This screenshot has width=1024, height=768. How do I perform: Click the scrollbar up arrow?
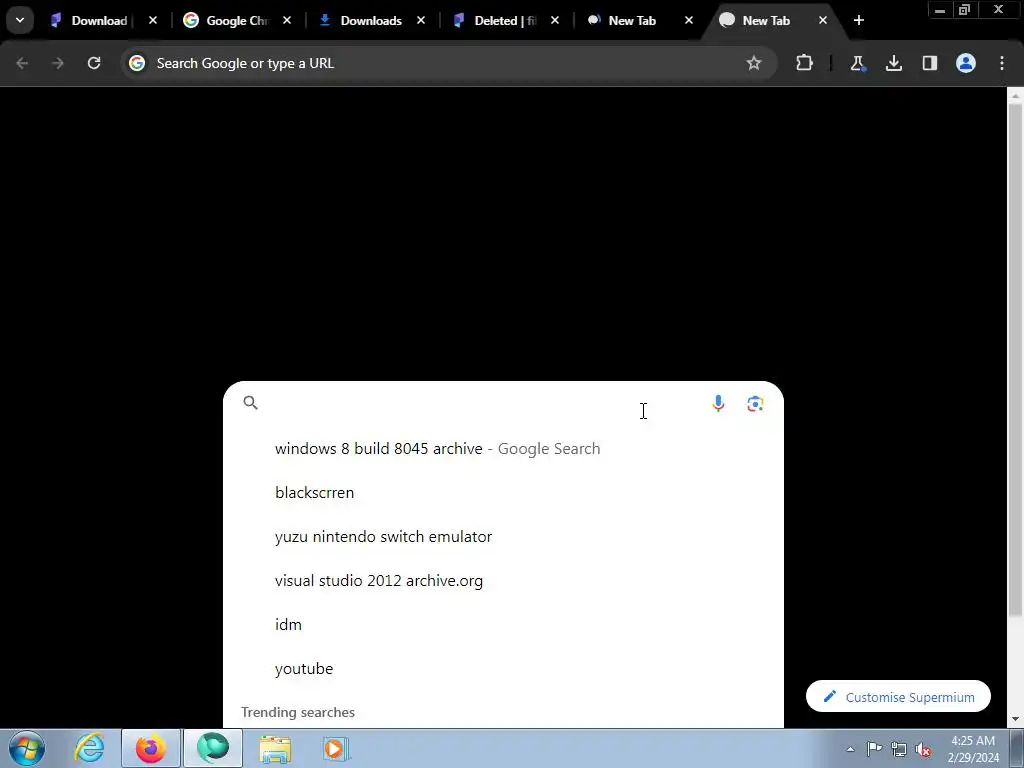coord(1015,95)
